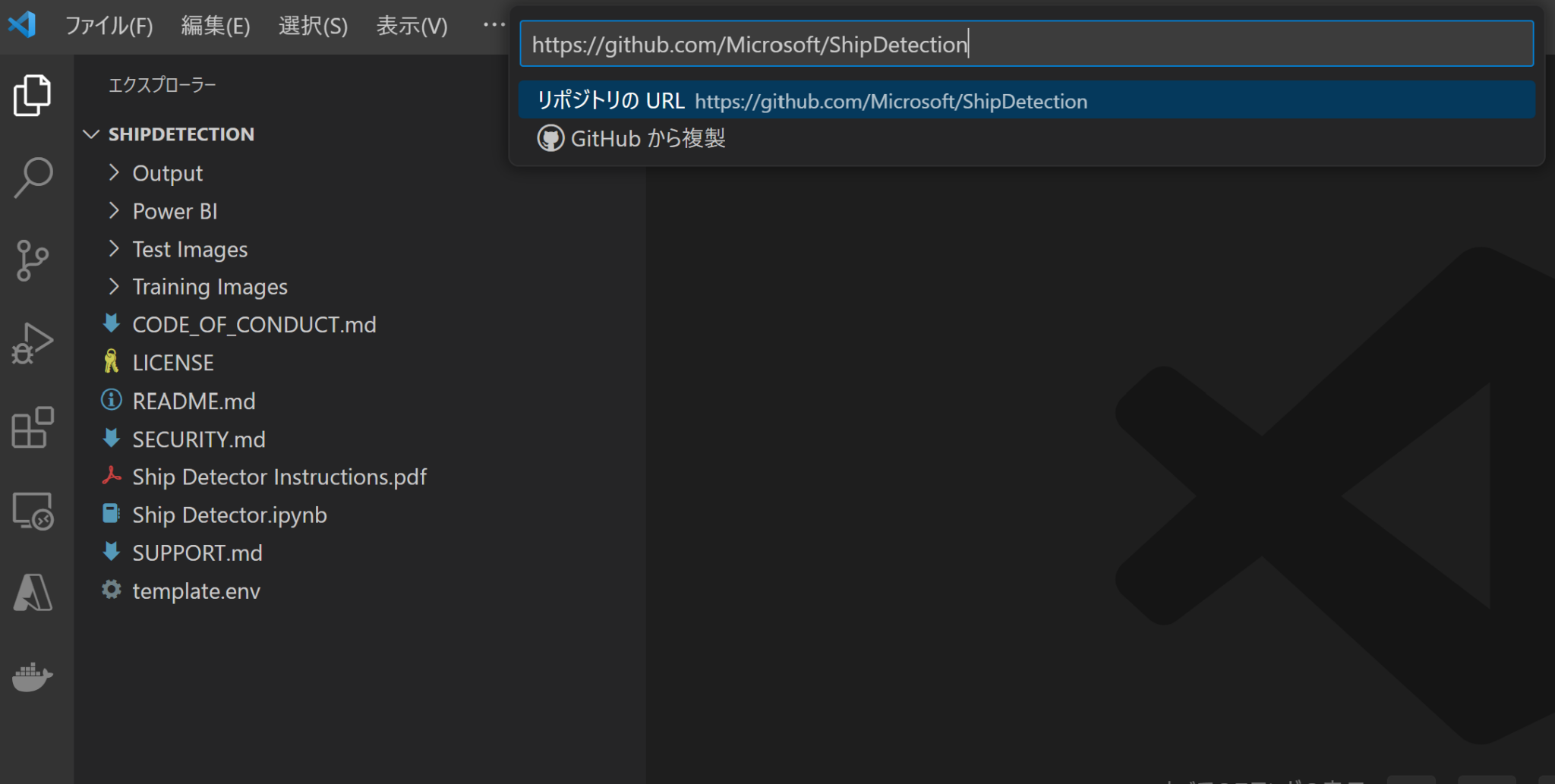Collapse the SHIPDETECTION folder

point(91,134)
